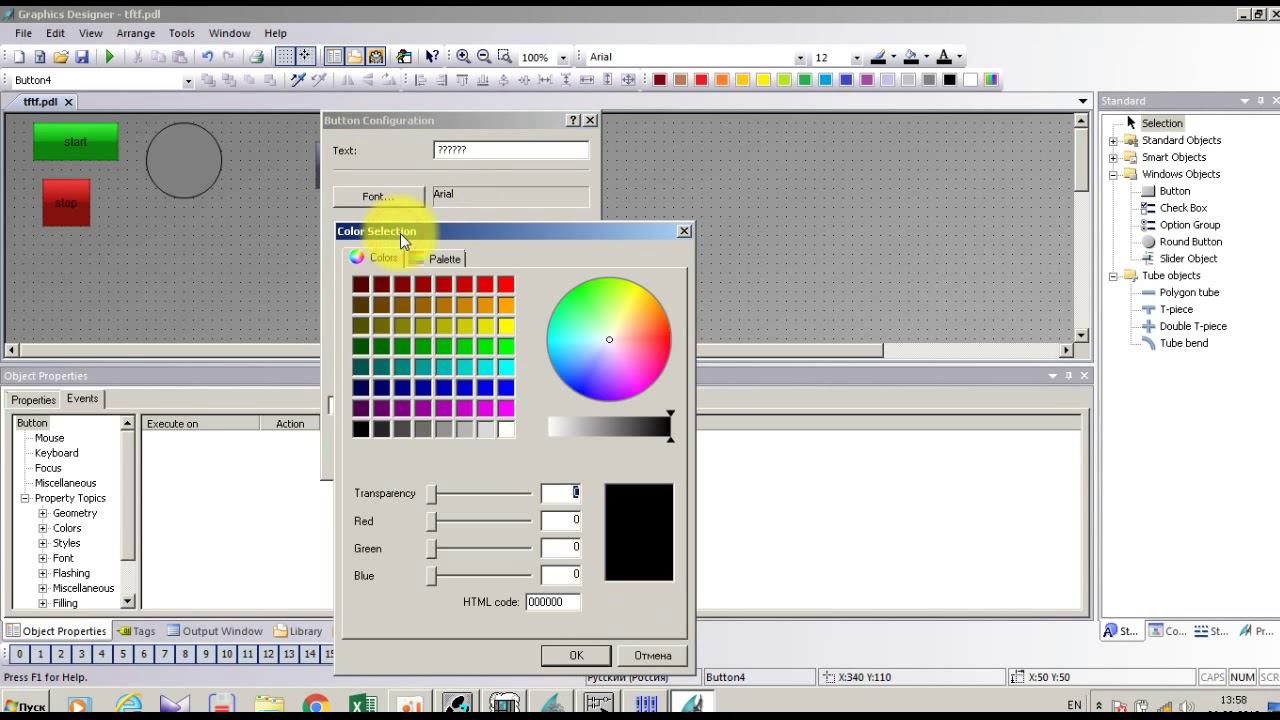This screenshot has width=1280, height=720.
Task: Open a picture with the folder icon
Action: (61, 57)
